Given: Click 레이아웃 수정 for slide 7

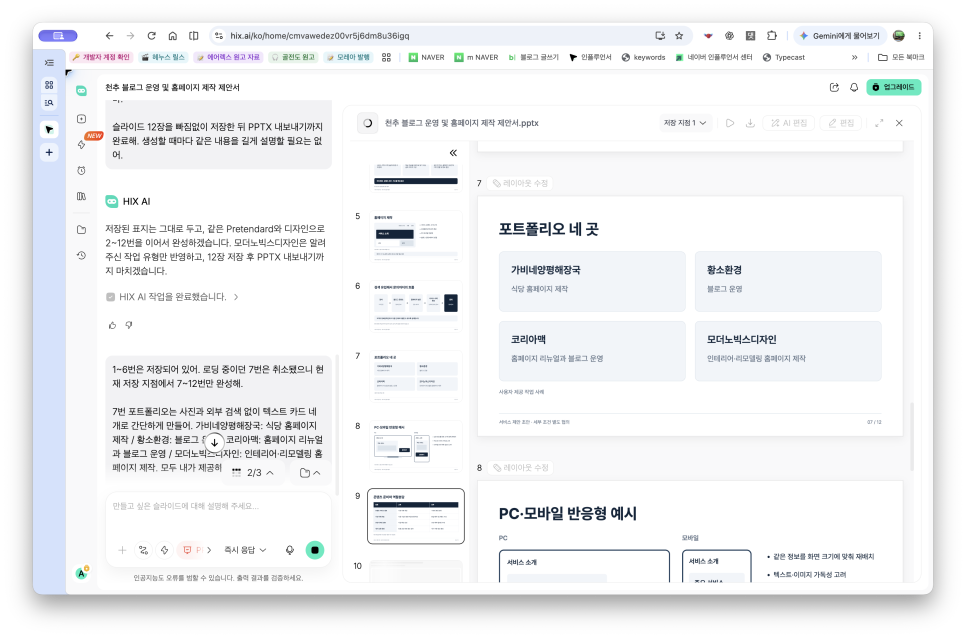Looking at the screenshot, I should tap(520, 184).
